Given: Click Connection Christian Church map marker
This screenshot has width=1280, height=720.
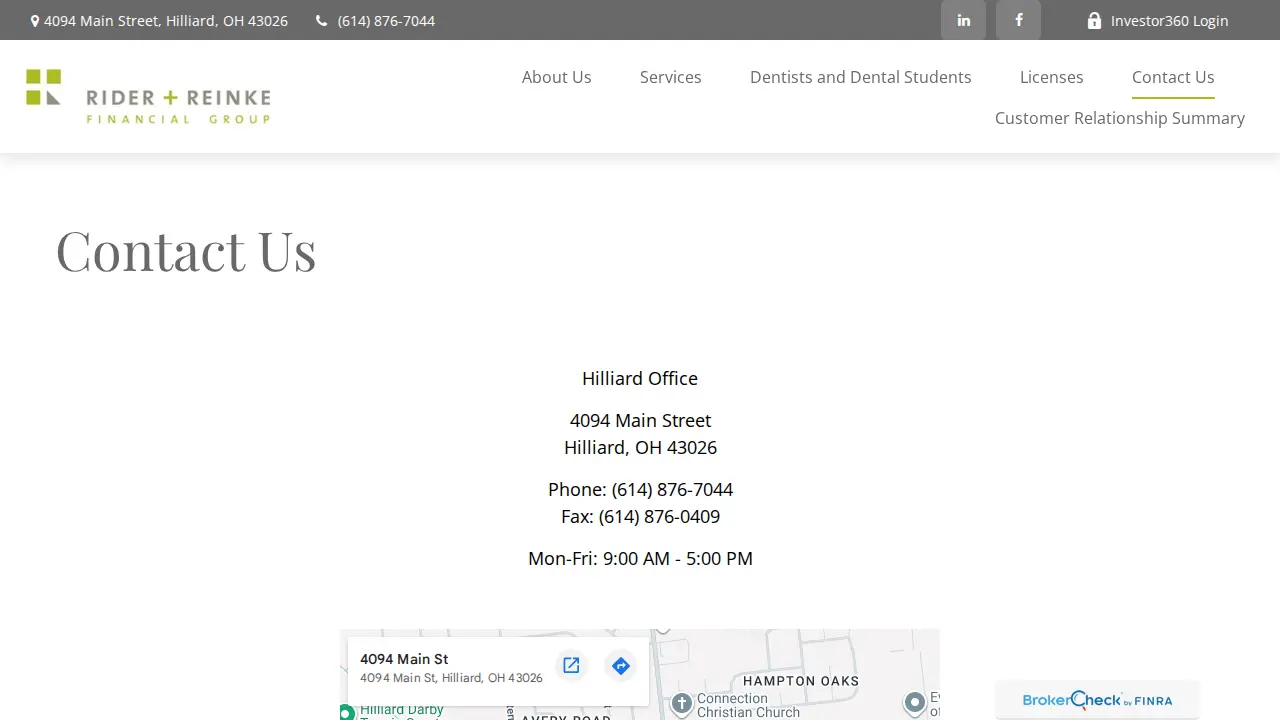Looking at the screenshot, I should coord(682,704).
